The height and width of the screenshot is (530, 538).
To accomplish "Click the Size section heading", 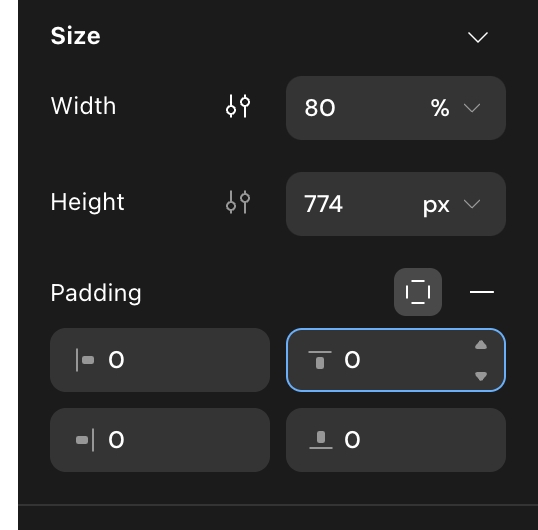I will [75, 36].
